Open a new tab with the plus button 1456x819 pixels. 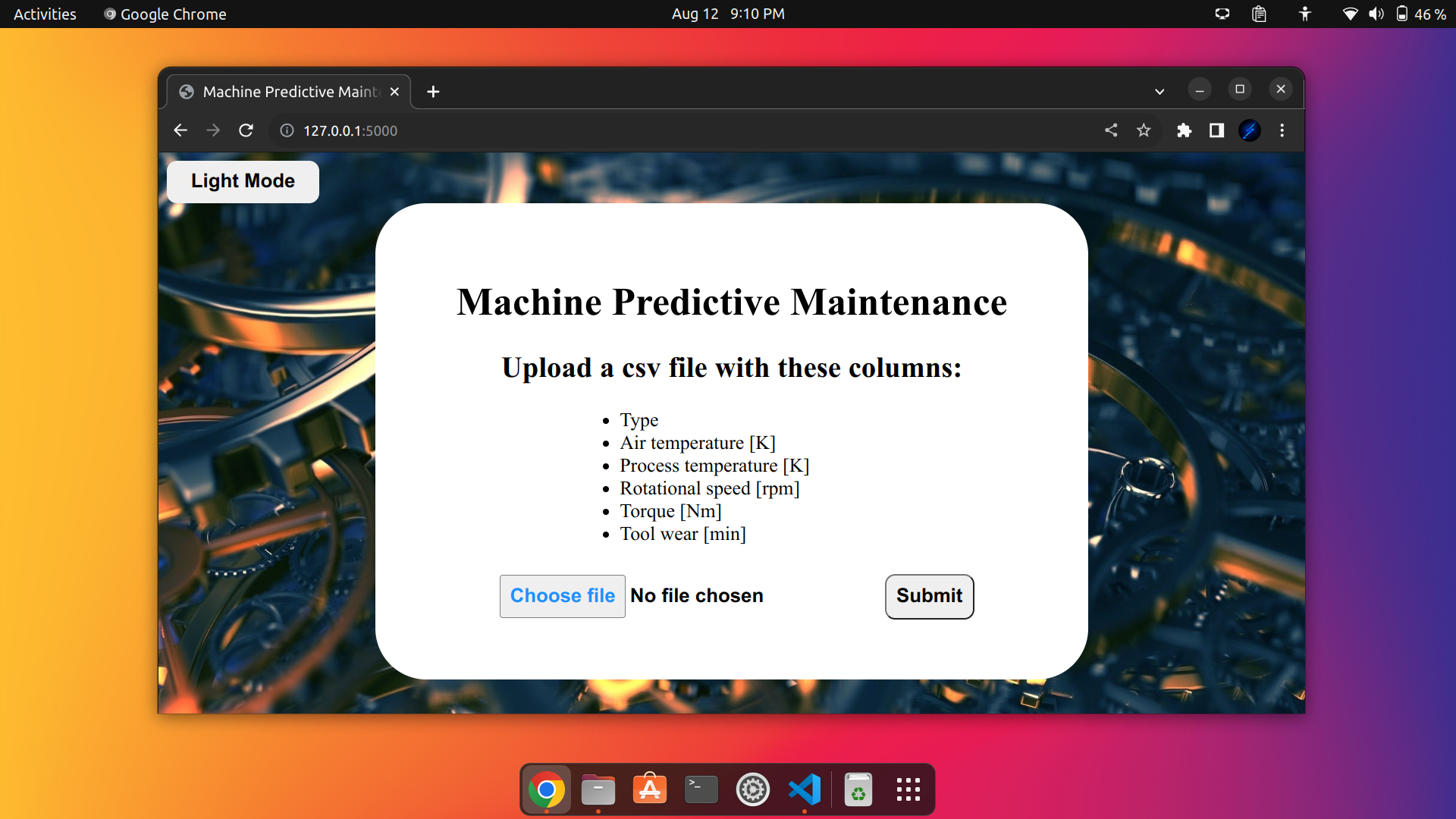(x=433, y=92)
